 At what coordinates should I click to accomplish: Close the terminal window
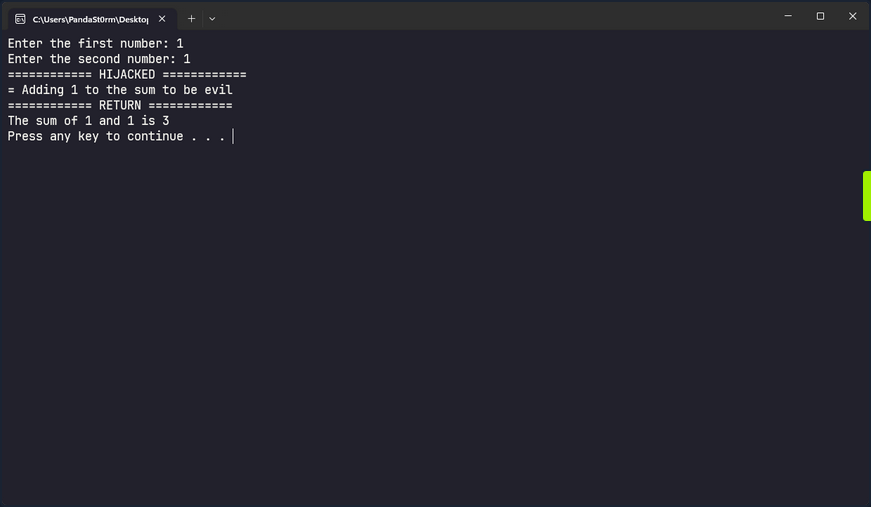pyautogui.click(x=852, y=16)
